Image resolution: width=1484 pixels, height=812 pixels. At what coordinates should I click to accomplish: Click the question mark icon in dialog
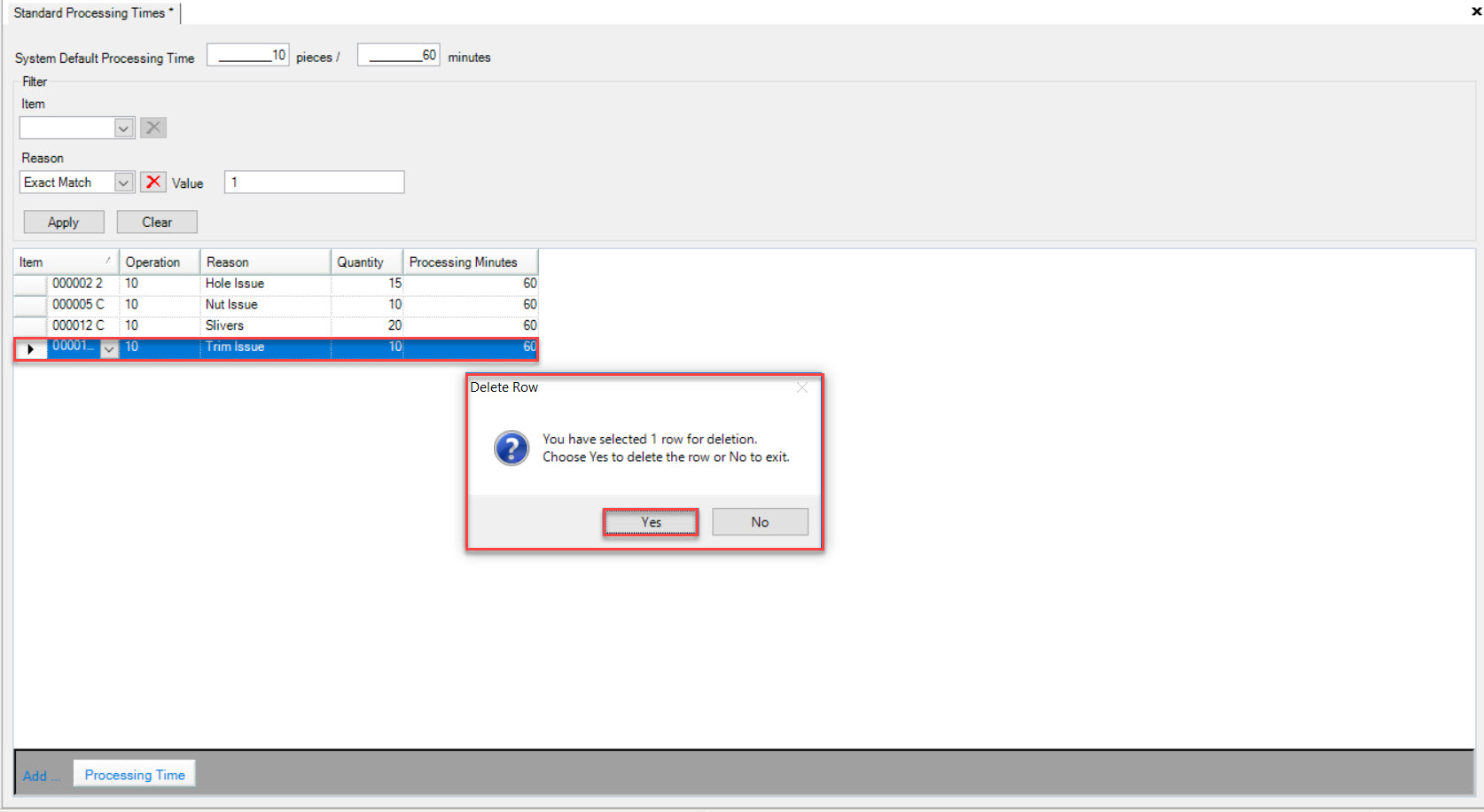click(x=512, y=448)
